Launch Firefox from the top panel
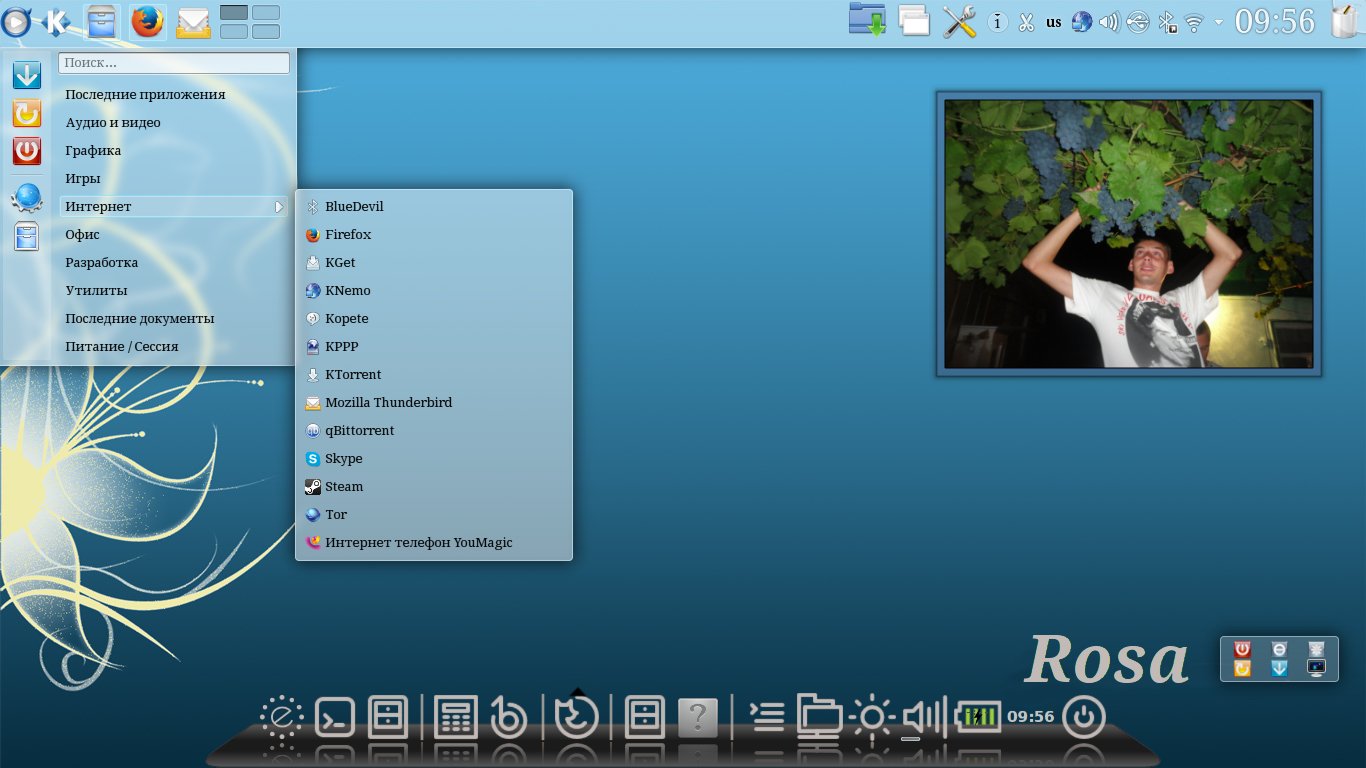 148,21
